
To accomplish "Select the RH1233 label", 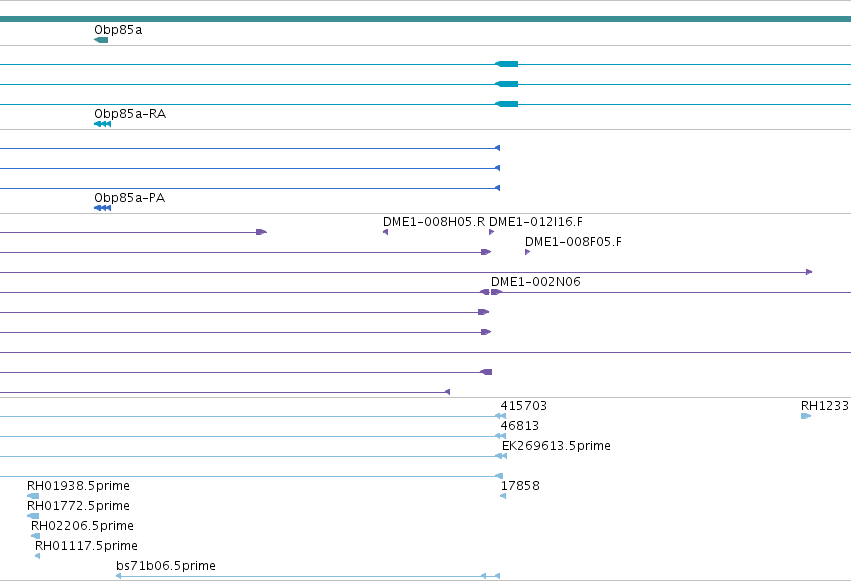I will click(824, 406).
